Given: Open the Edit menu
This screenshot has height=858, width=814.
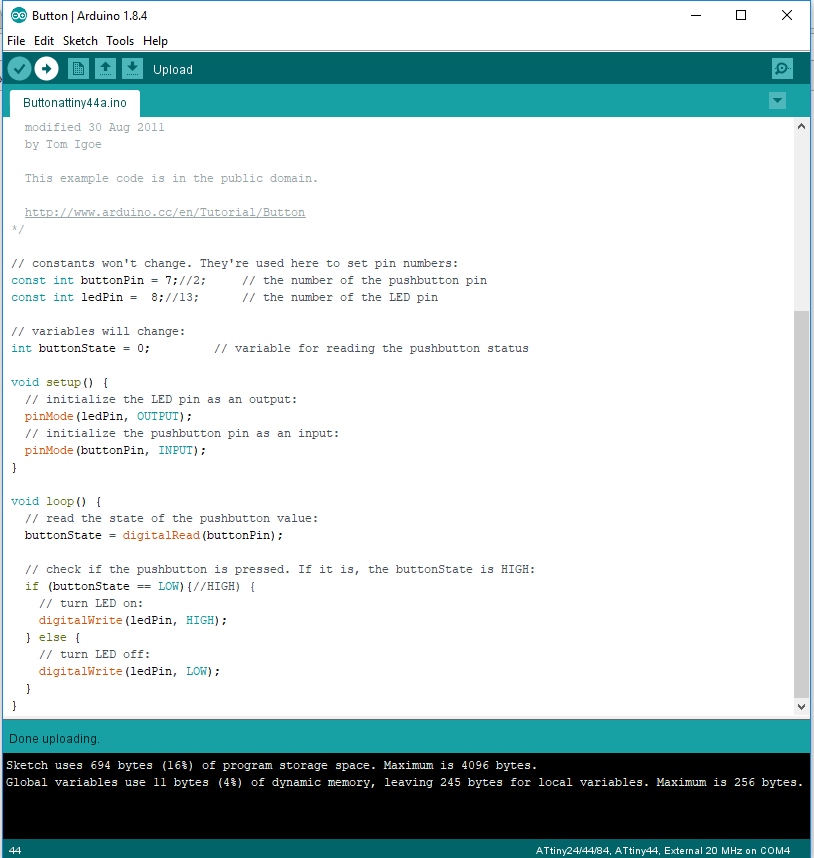Looking at the screenshot, I should 44,41.
